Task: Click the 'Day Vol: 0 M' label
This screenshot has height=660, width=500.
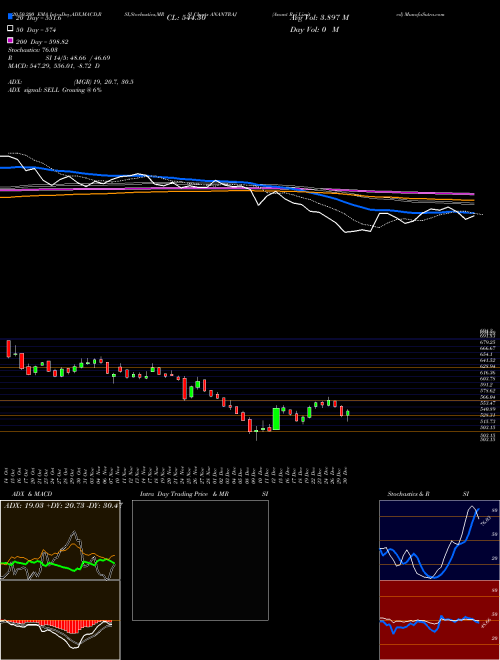Action: point(314,29)
